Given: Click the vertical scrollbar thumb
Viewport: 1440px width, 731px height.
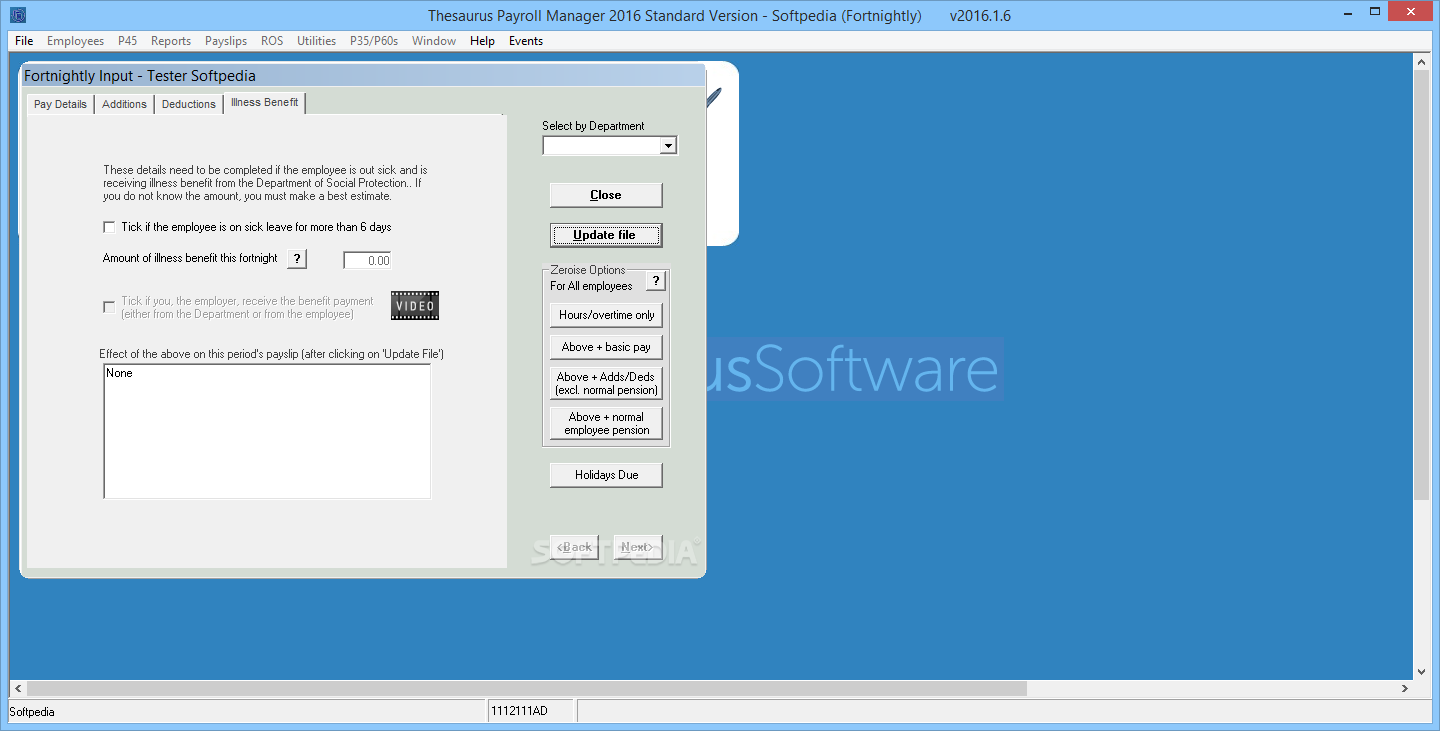Looking at the screenshot, I should pyautogui.click(x=1421, y=283).
